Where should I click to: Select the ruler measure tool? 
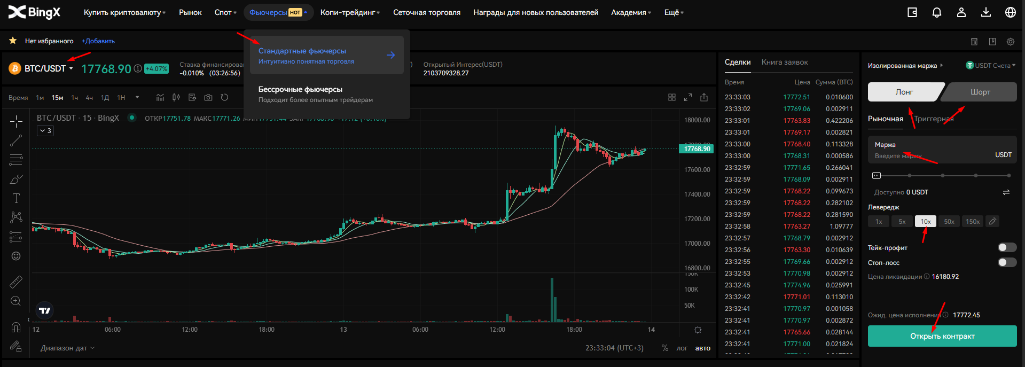16,282
